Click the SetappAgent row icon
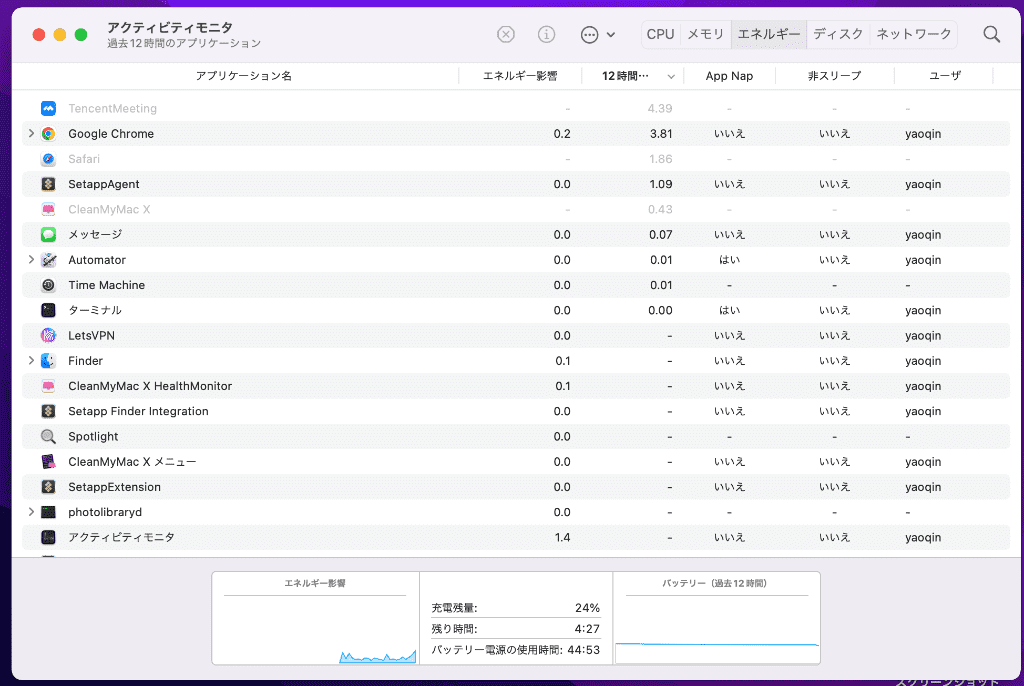This screenshot has height=686, width=1024. [x=48, y=184]
